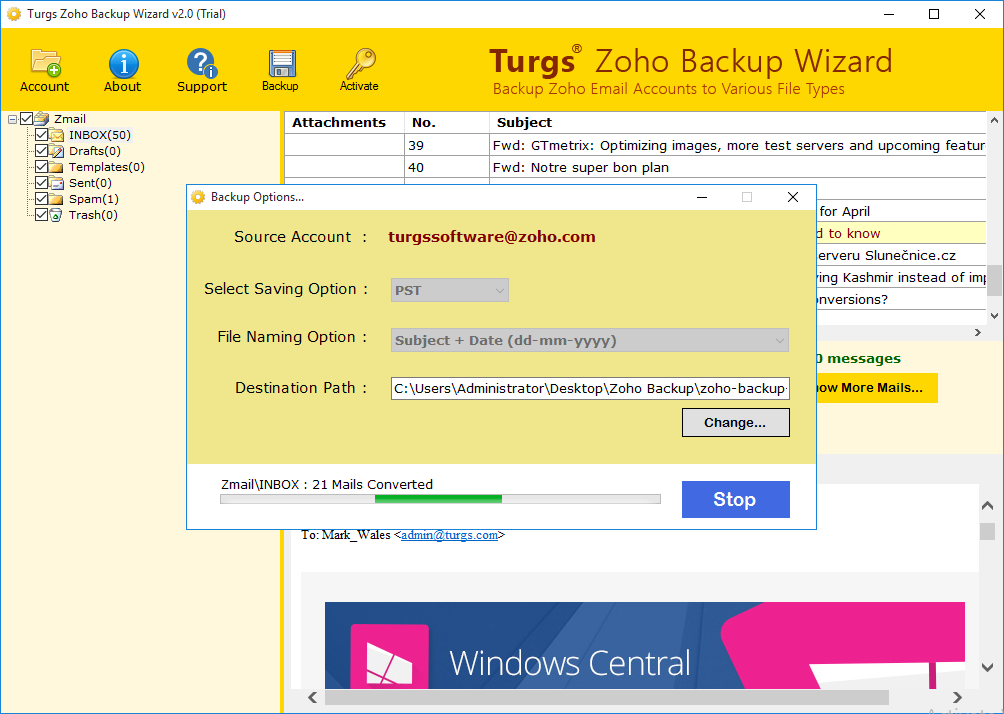Click the preview pane scroll-up arrow

point(987,506)
